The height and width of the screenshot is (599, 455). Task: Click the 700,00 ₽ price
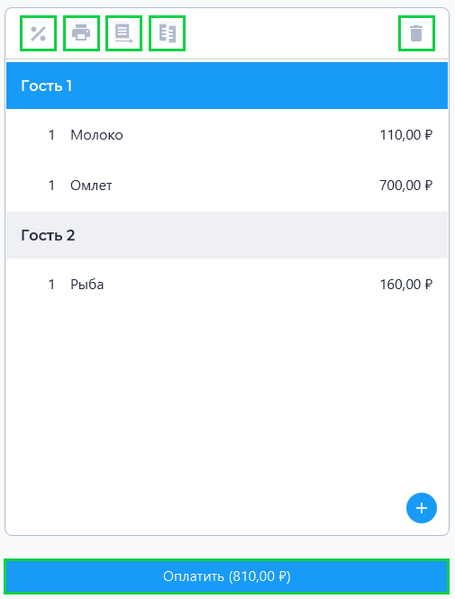coord(406,185)
